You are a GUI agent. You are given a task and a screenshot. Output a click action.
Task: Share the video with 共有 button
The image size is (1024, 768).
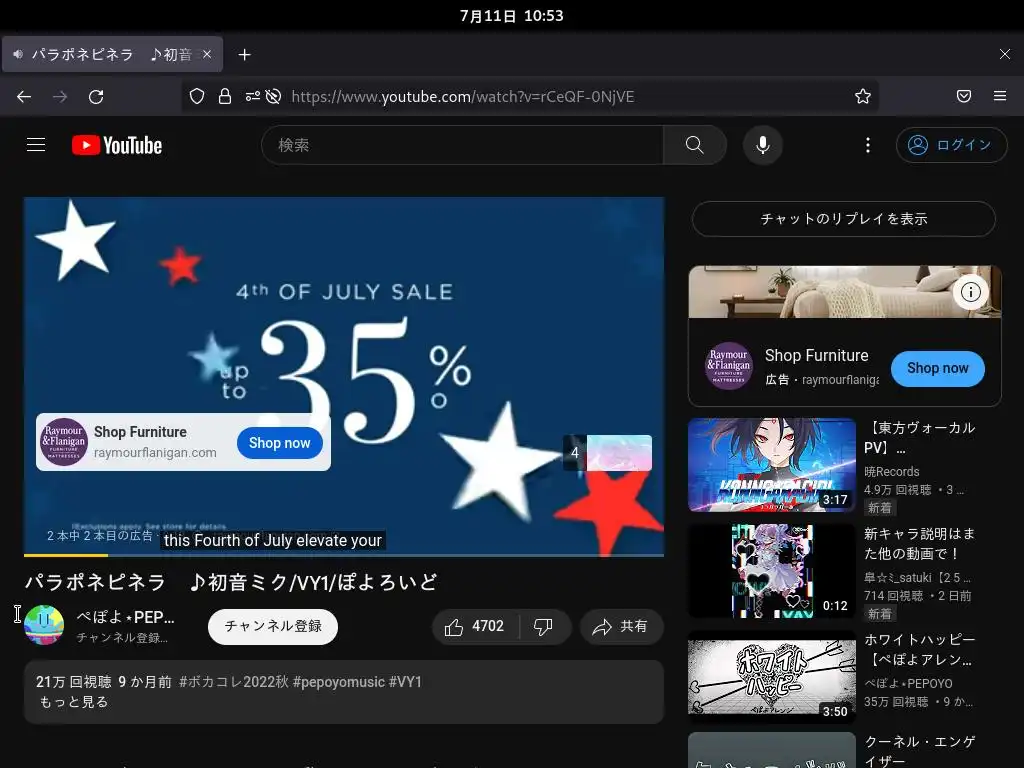(x=621, y=626)
